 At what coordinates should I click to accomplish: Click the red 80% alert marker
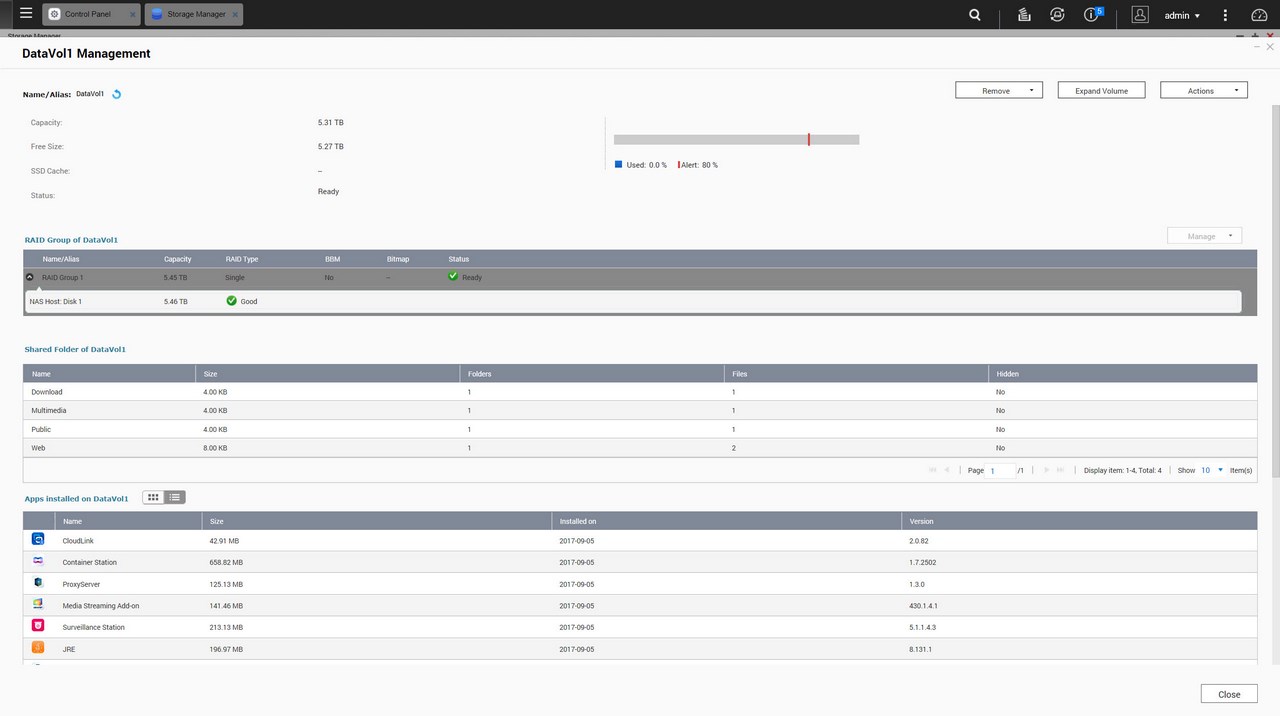coord(809,140)
